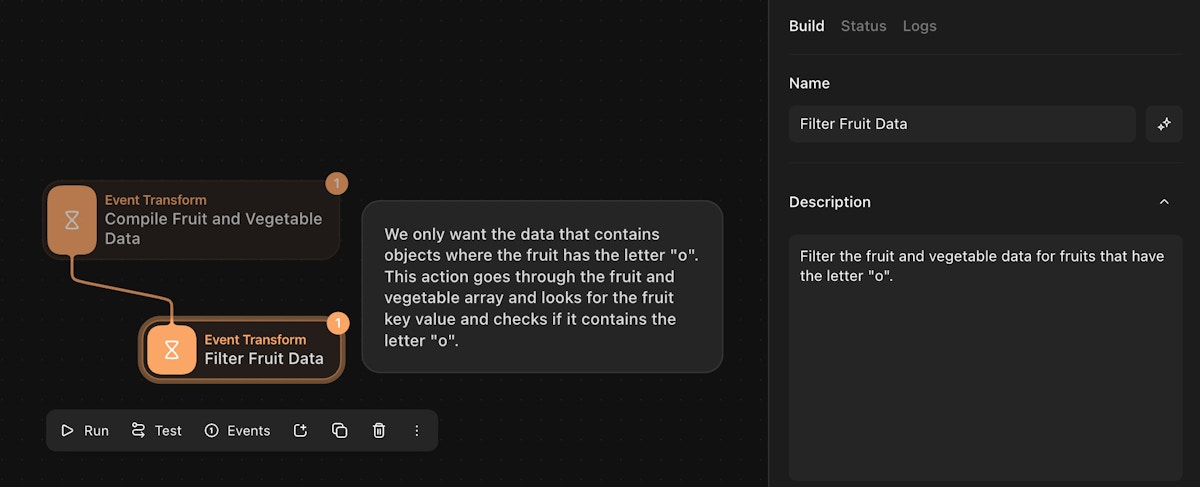Select the annotation note about letter "o"

tap(541, 287)
